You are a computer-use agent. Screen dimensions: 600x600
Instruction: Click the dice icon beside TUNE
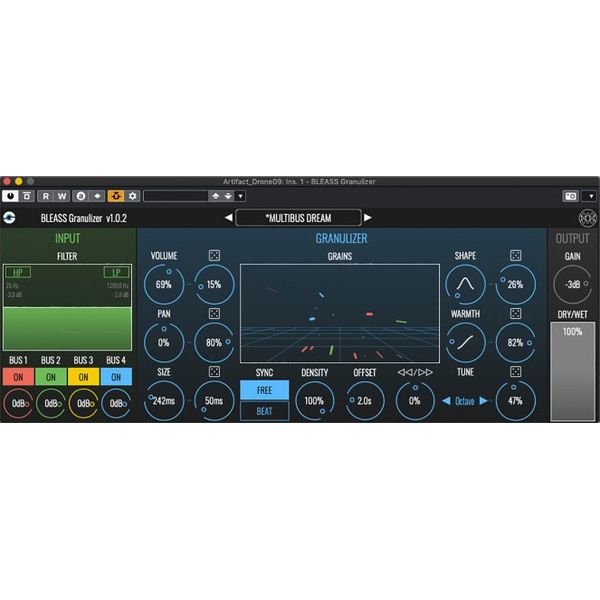point(515,372)
